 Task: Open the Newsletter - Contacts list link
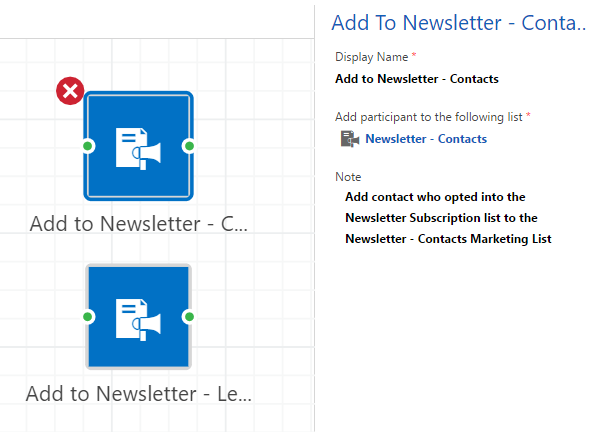pos(426,139)
